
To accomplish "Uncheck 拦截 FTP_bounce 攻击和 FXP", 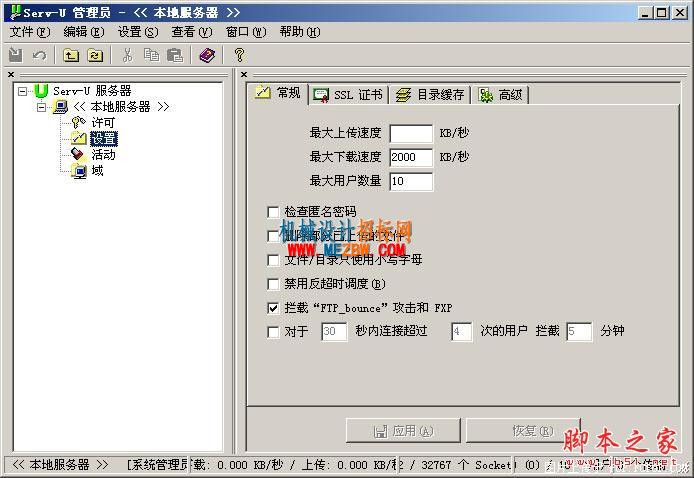I will click(273, 308).
